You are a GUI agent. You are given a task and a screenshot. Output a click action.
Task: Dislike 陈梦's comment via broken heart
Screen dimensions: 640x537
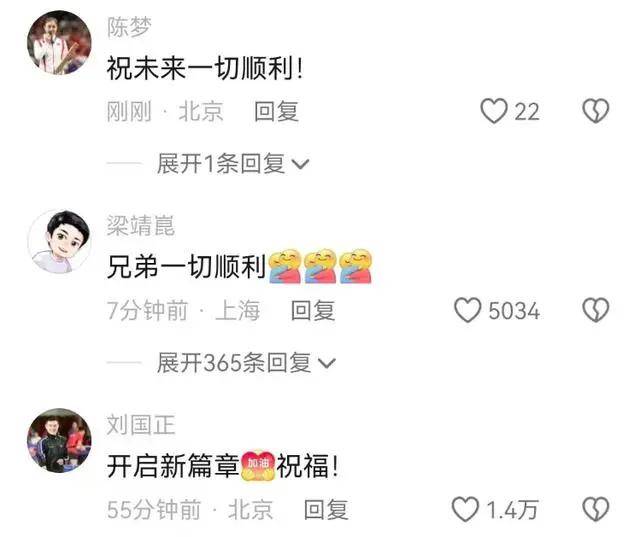click(x=596, y=111)
